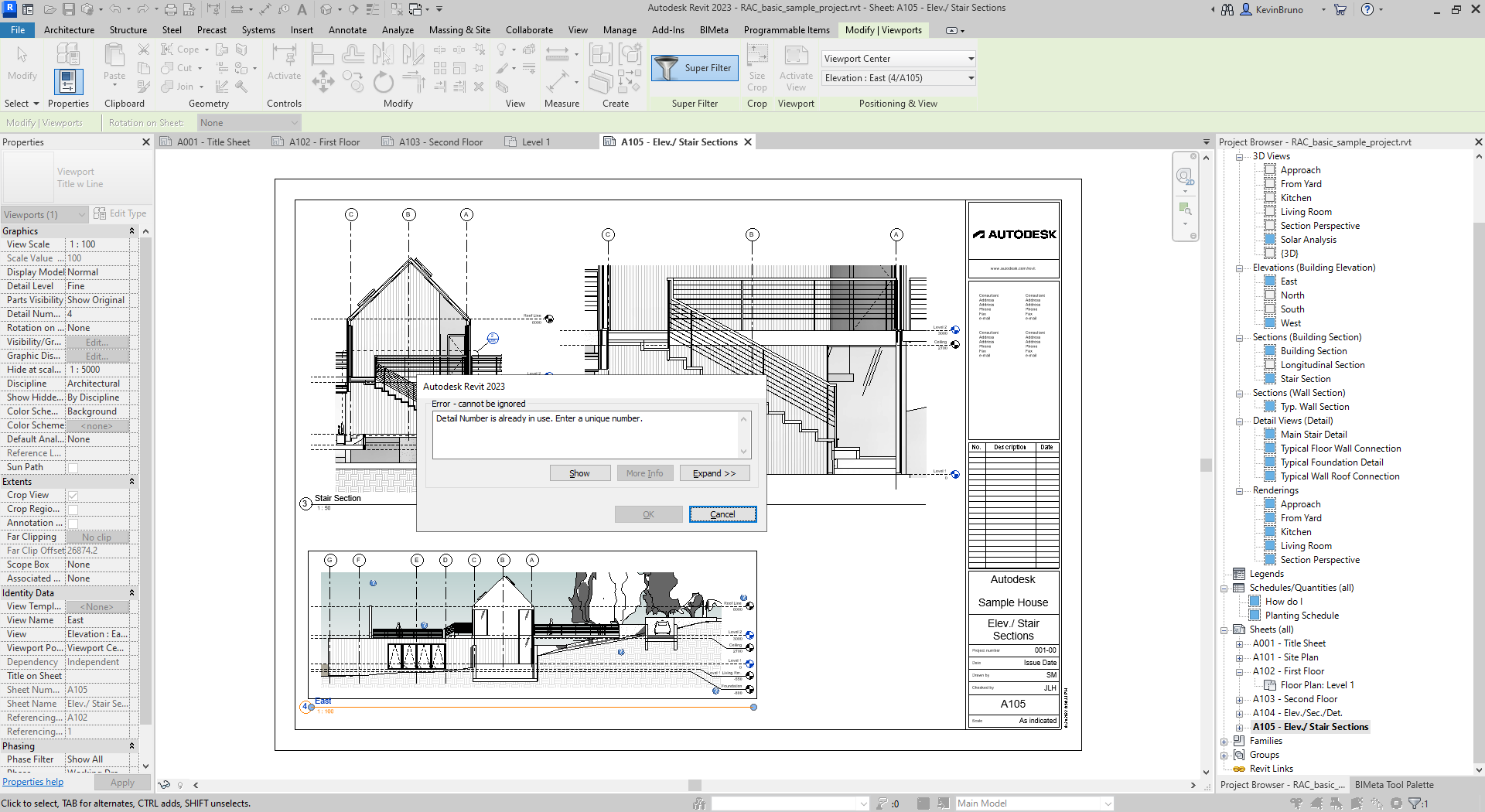Click the Print icon in quick access toolbar
The image size is (1485, 812).
[x=170, y=9]
